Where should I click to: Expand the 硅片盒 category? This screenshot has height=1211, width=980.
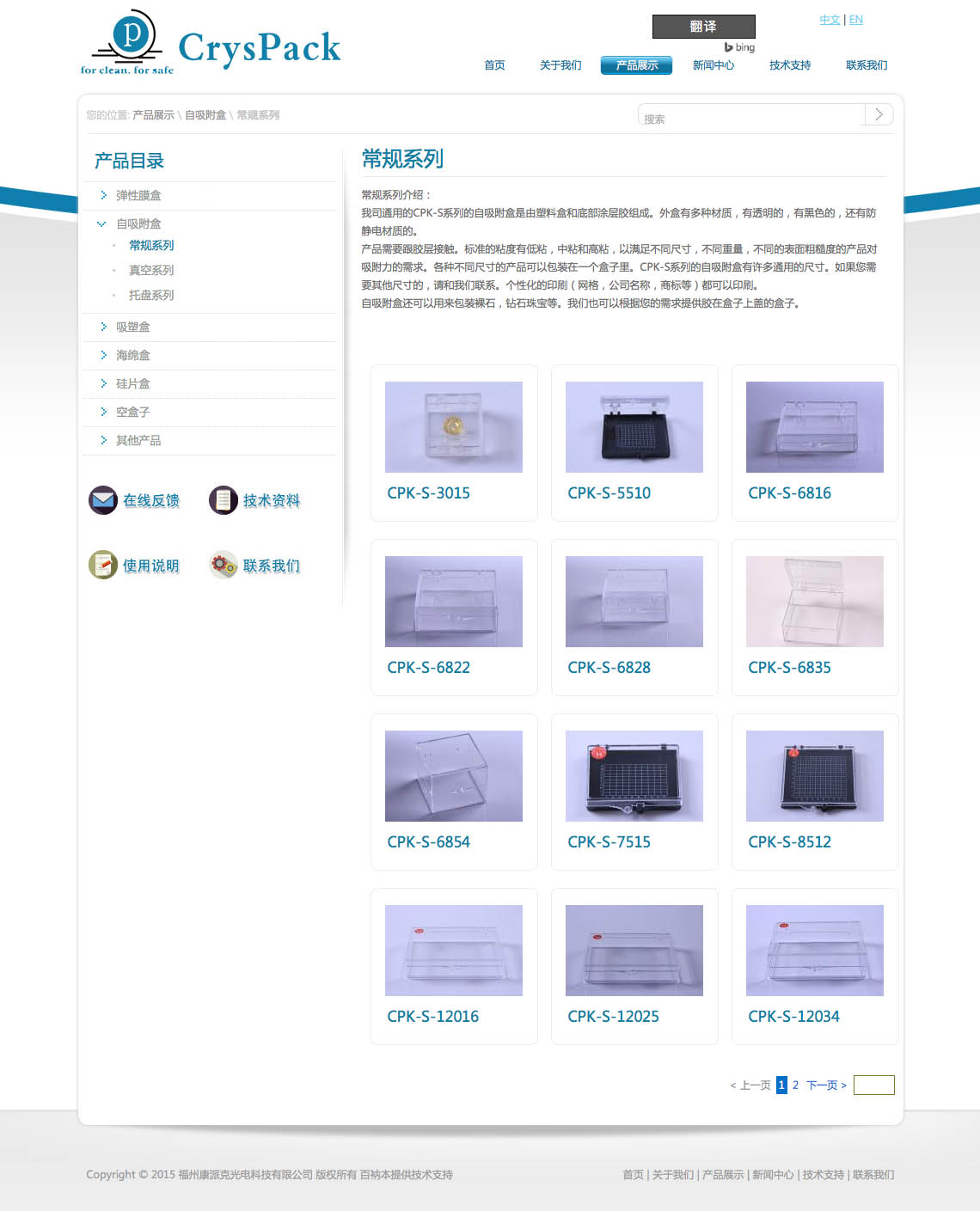pyautogui.click(x=132, y=383)
